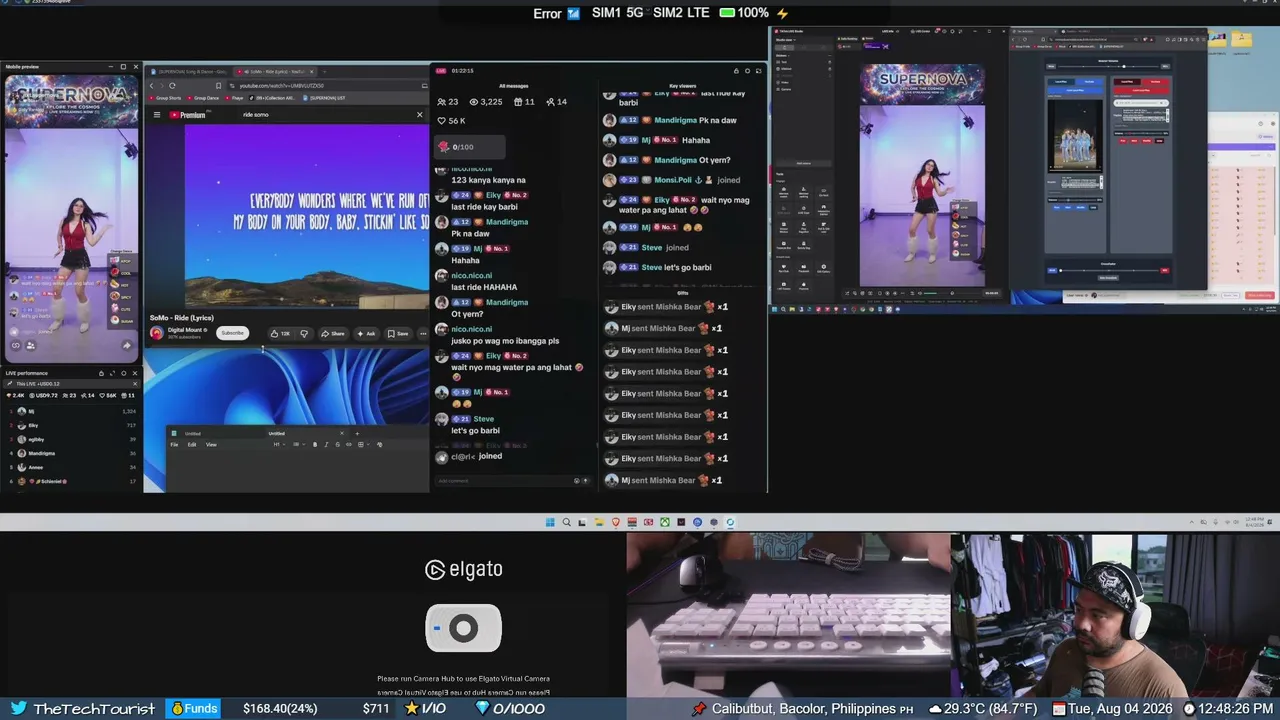The image size is (1280, 720).
Task: Click the Elgato camera icon
Action: 463,628
